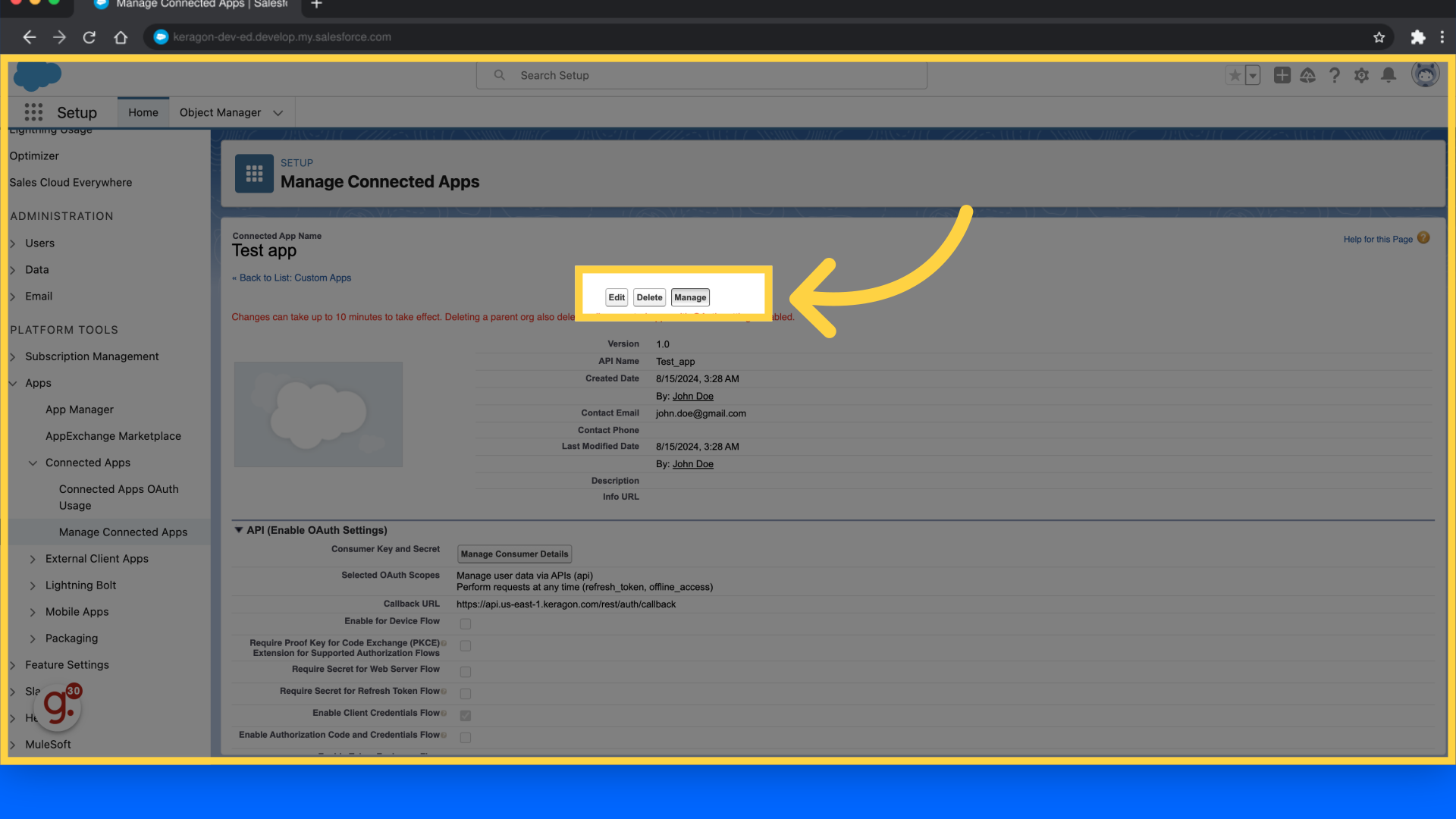
Task: Click the Delete button
Action: pyautogui.click(x=649, y=297)
